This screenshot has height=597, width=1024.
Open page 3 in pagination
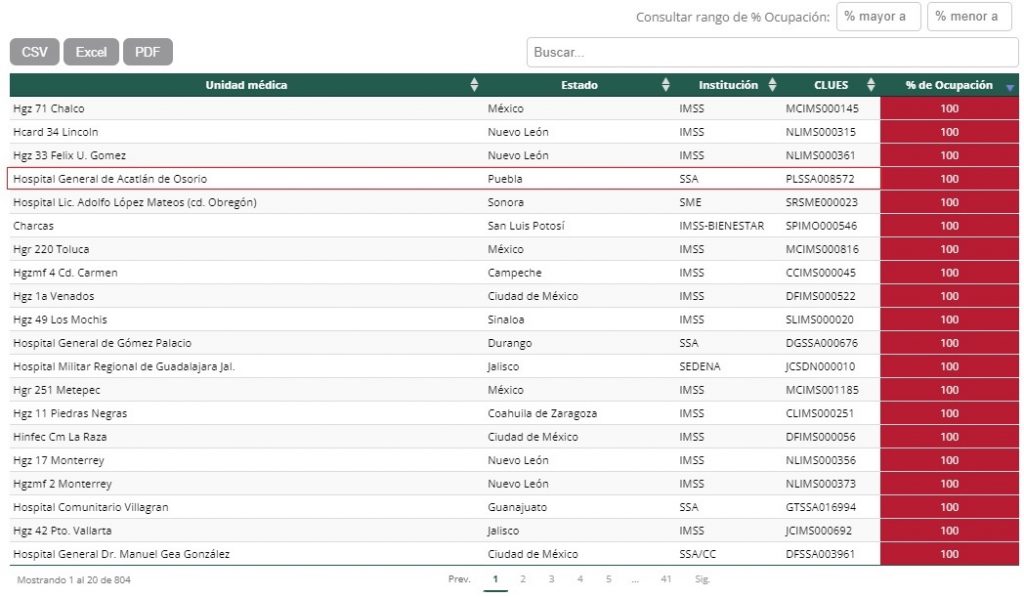click(551, 579)
